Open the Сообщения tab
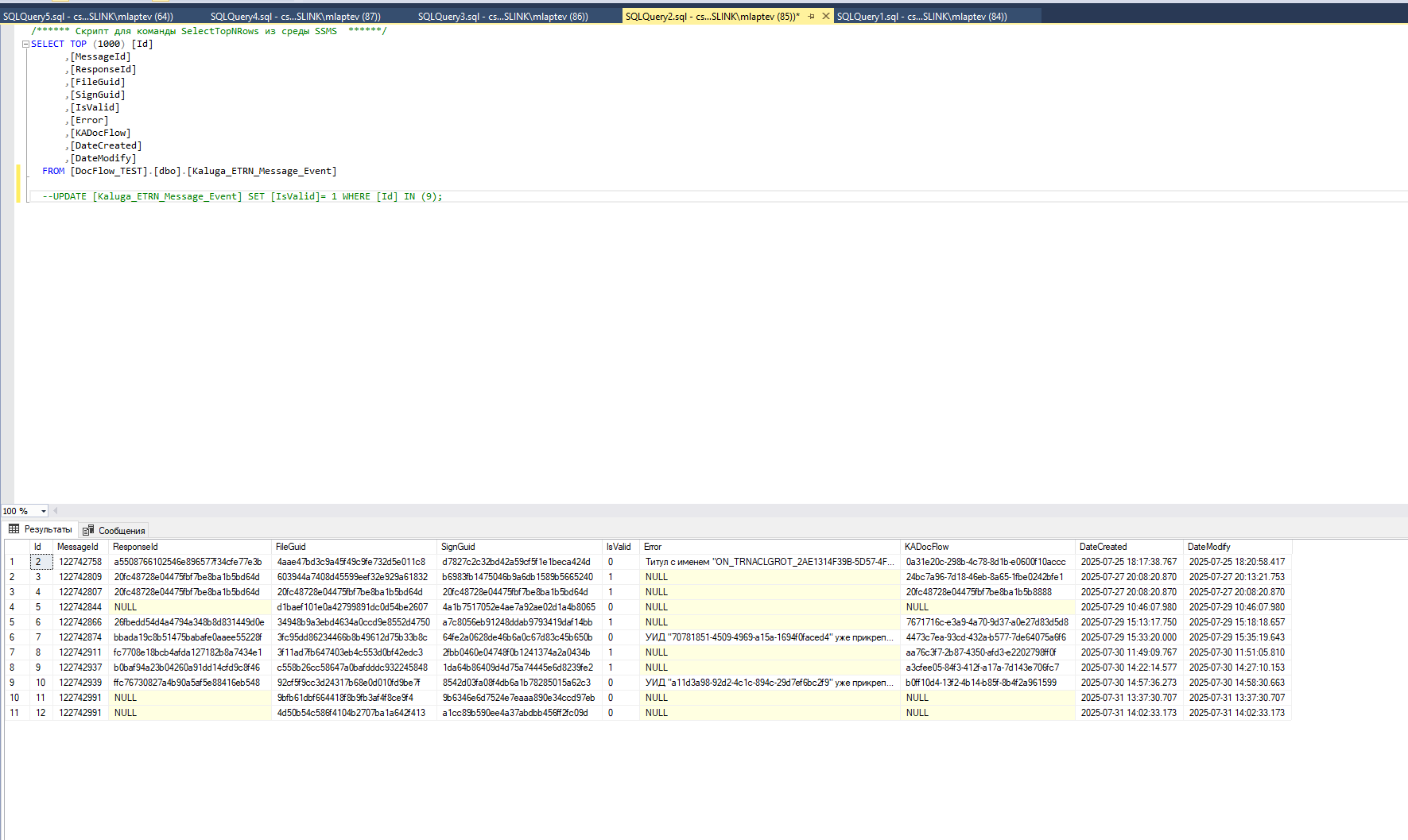Image resolution: width=1408 pixels, height=840 pixels. tap(114, 530)
